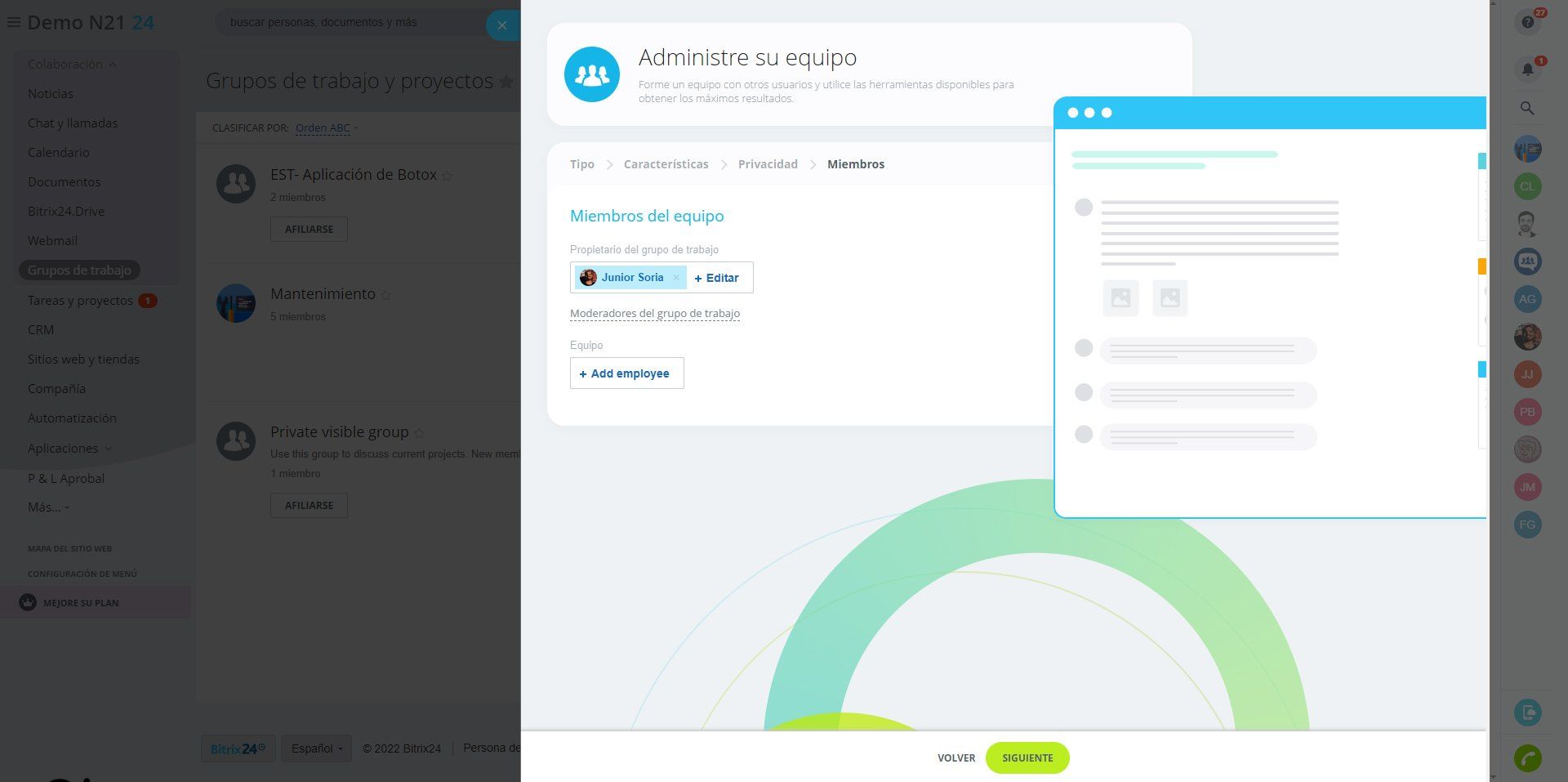
Task: Click the Private visible group avatar
Action: pyautogui.click(x=236, y=441)
